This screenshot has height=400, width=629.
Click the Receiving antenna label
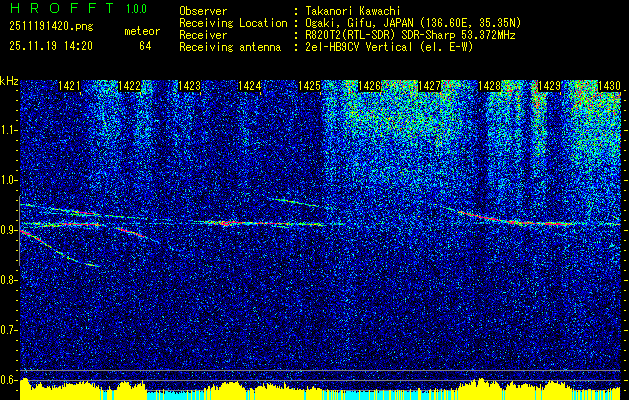(x=230, y=47)
